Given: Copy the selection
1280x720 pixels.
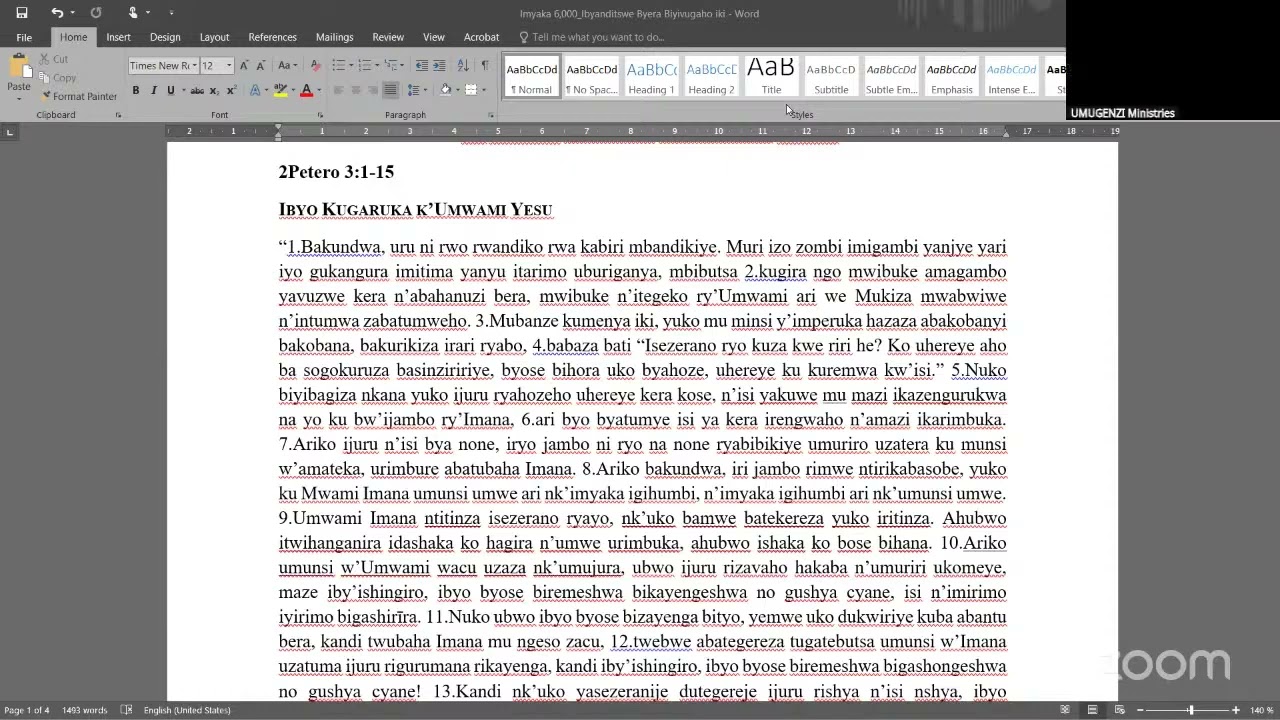Looking at the screenshot, I should tap(57, 78).
